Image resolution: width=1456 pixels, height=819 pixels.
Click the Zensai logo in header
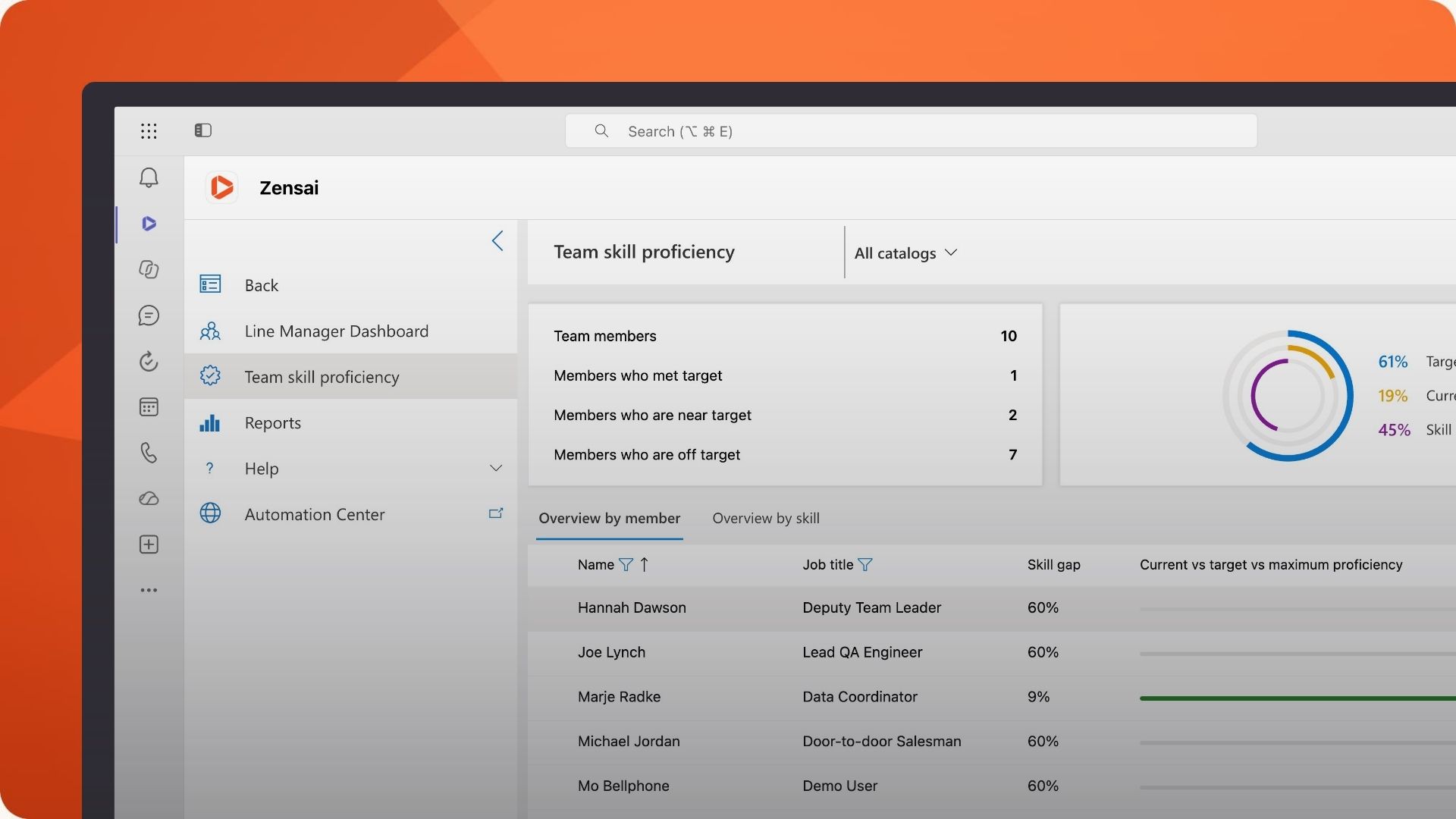(222, 187)
